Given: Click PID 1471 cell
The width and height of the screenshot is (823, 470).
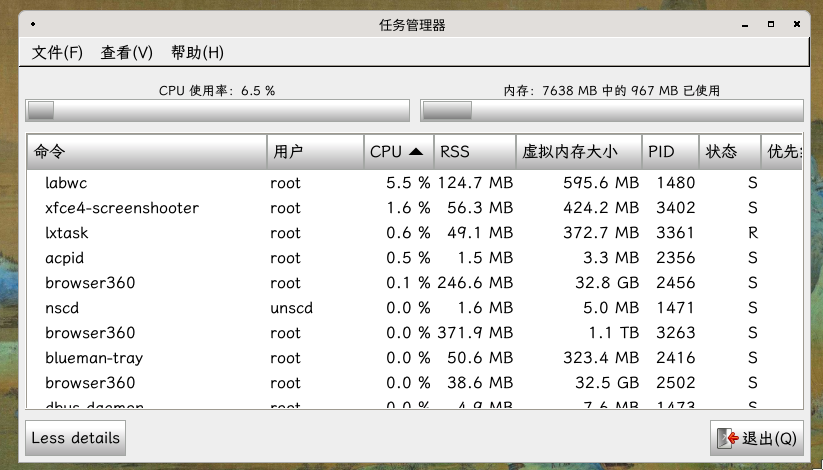Looking at the screenshot, I should pyautogui.click(x=676, y=308).
